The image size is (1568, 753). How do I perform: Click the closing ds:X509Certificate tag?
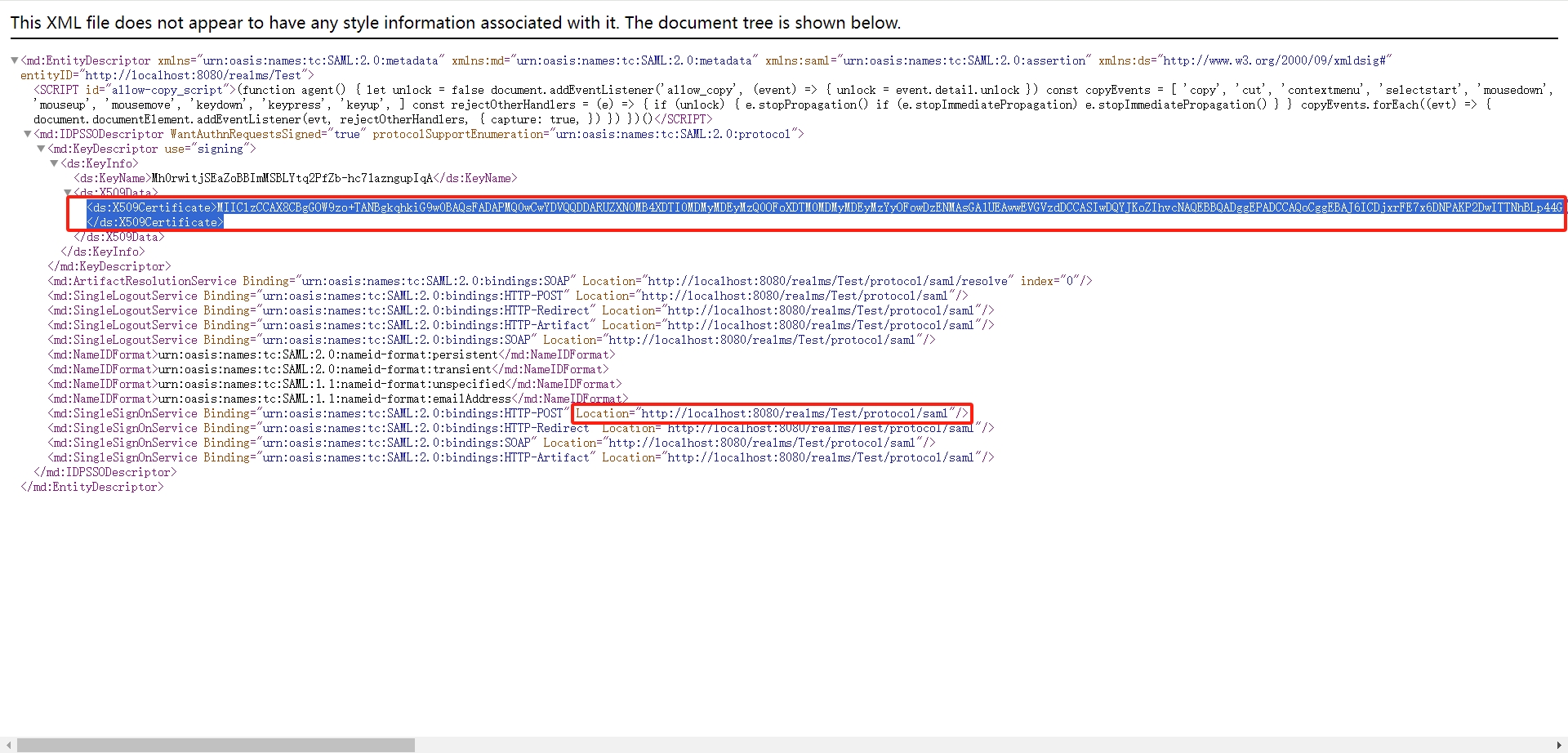[x=155, y=222]
